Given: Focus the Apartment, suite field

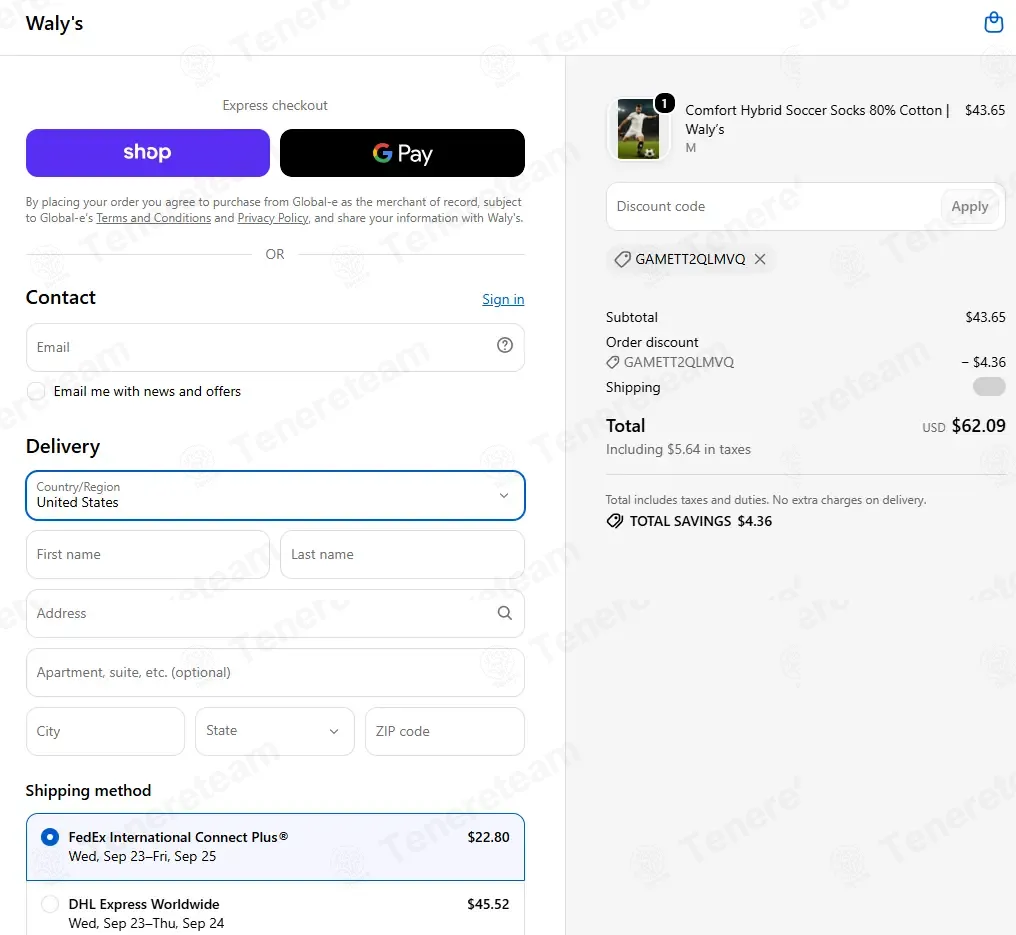Looking at the screenshot, I should click(275, 673).
